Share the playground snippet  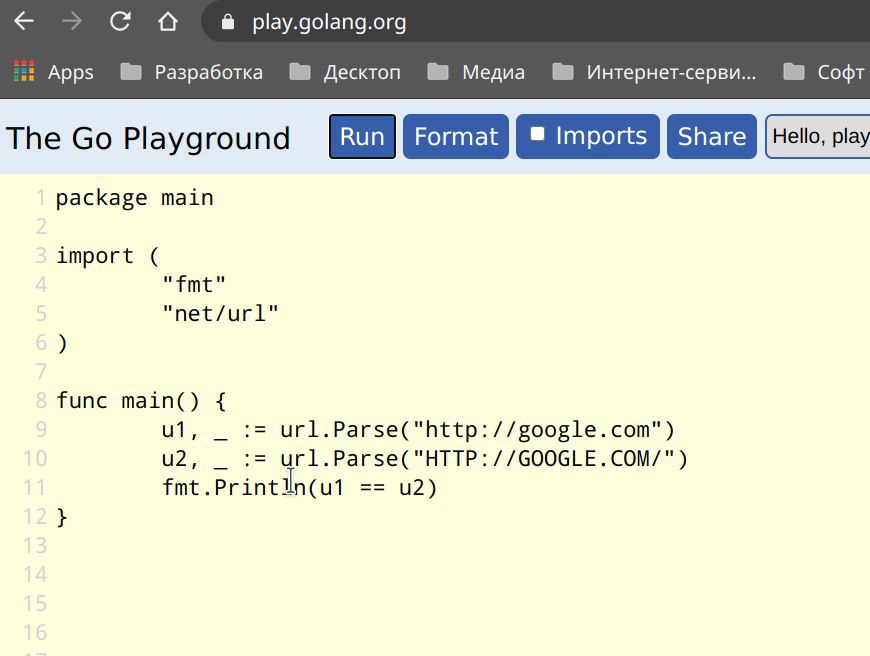pyautogui.click(x=712, y=137)
